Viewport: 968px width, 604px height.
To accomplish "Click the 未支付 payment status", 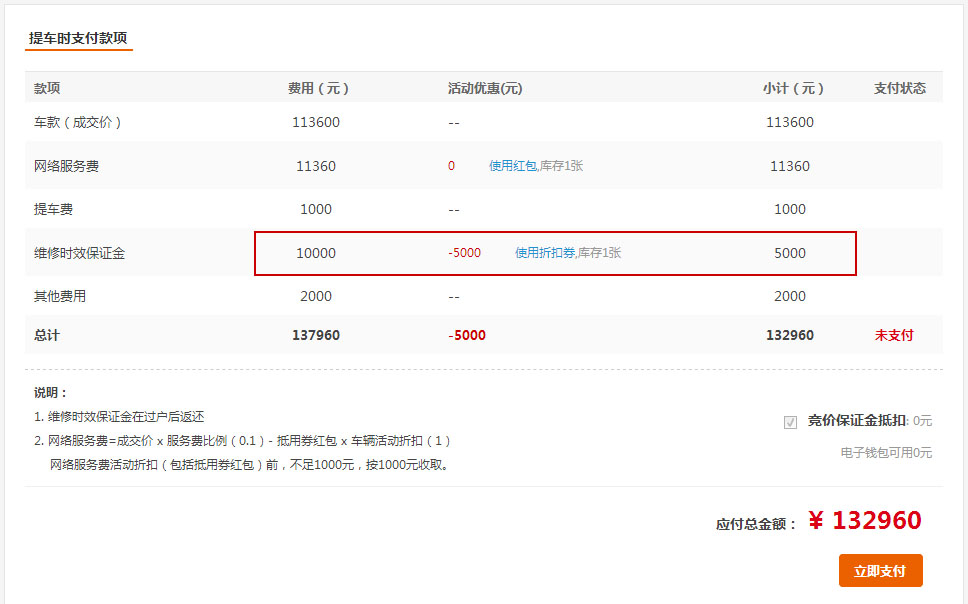I will [x=893, y=335].
